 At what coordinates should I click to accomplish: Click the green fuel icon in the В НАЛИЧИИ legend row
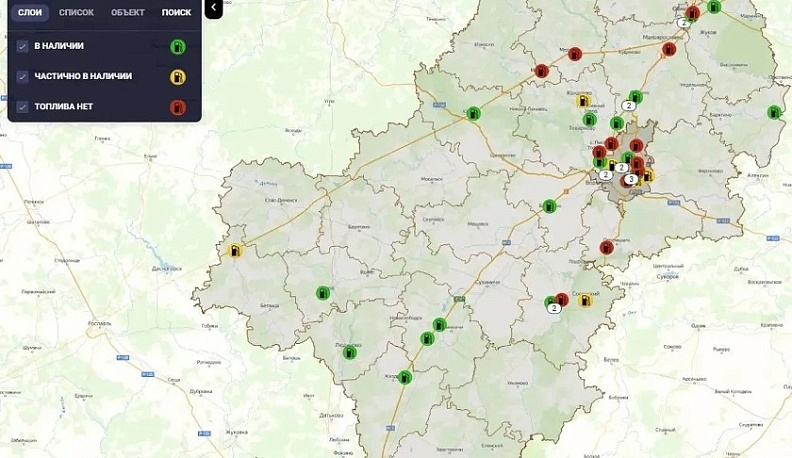tap(178, 47)
